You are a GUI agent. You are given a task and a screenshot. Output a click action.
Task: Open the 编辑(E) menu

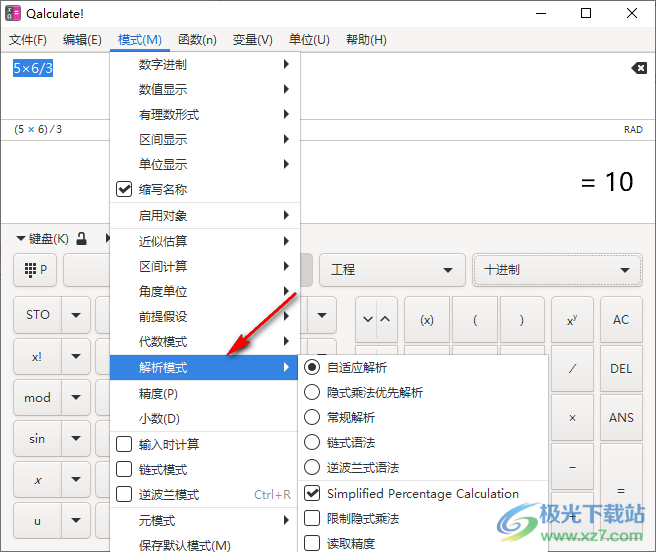click(x=82, y=40)
